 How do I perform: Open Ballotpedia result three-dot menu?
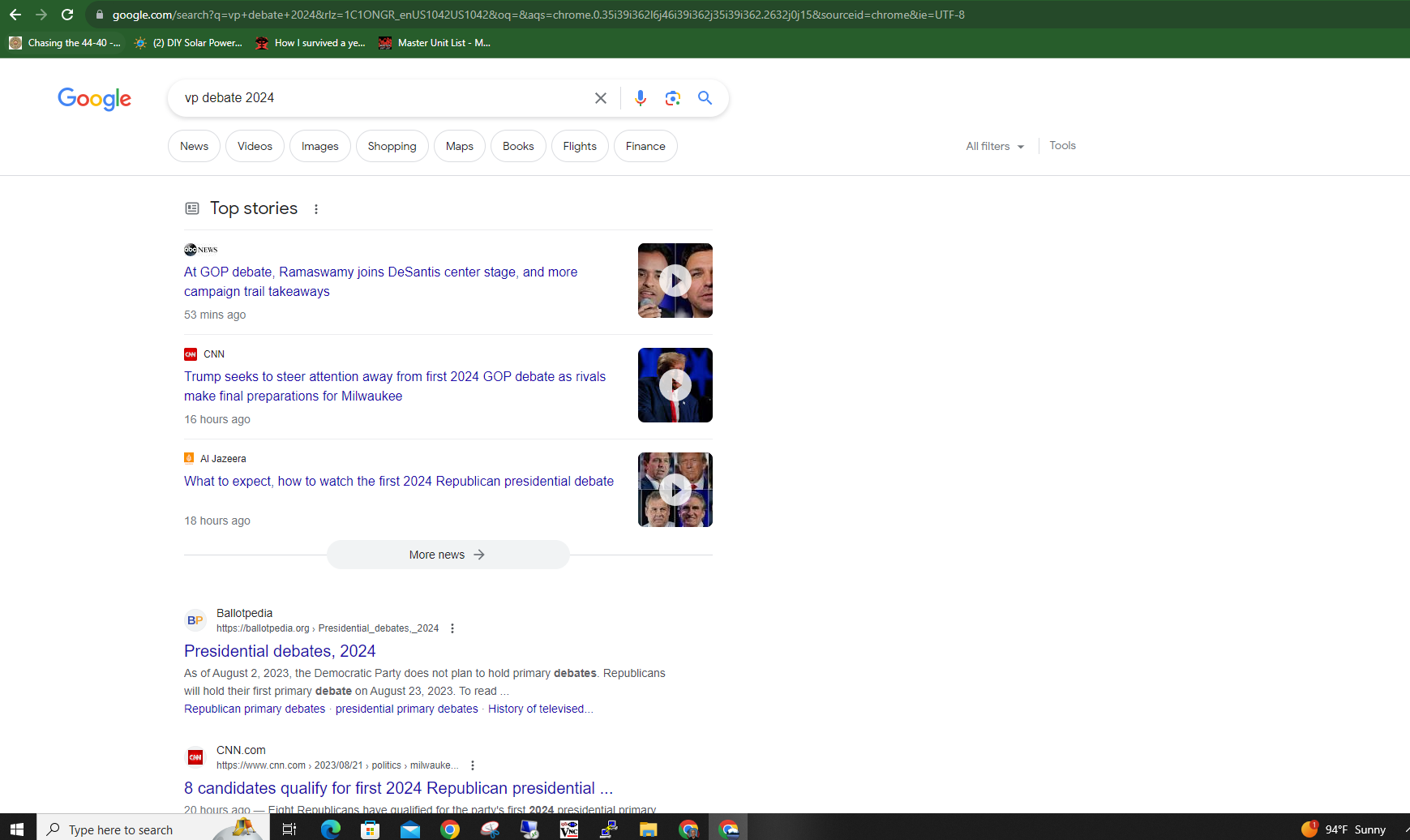click(x=452, y=628)
